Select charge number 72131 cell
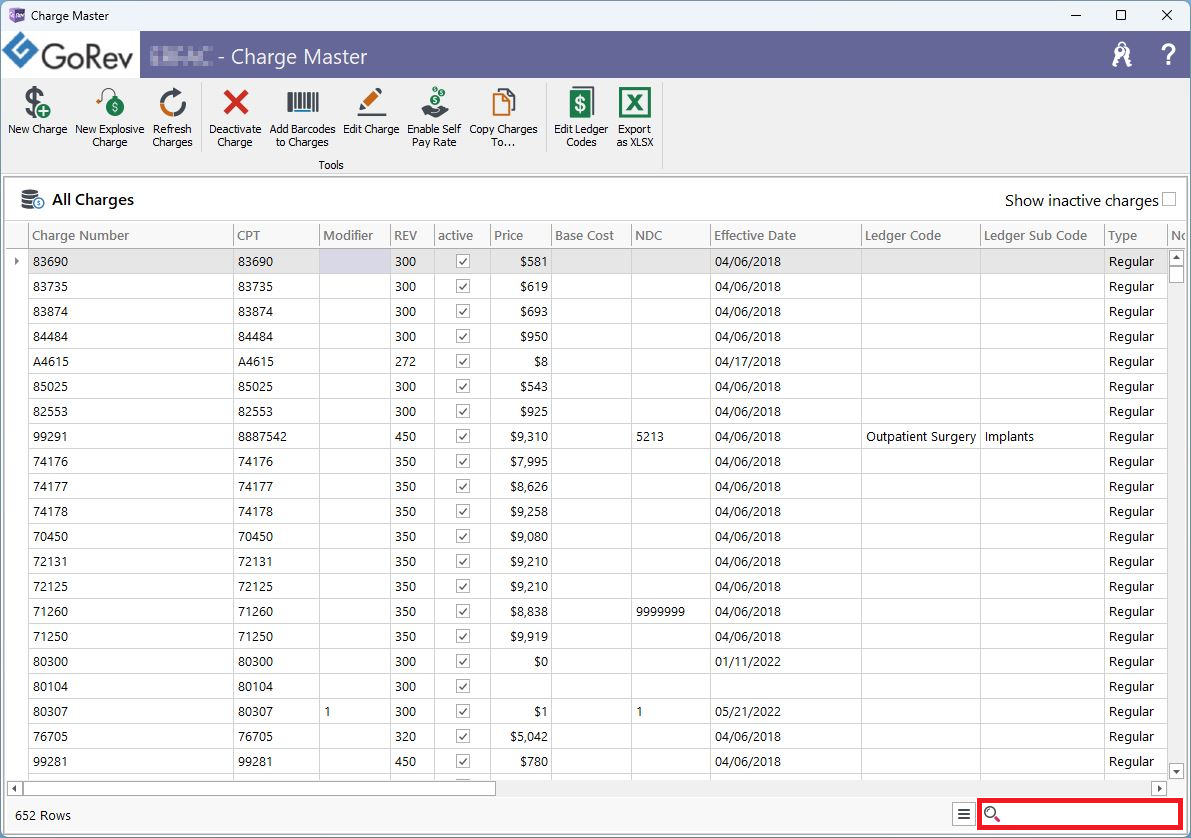The image size is (1191, 838). [x=131, y=561]
